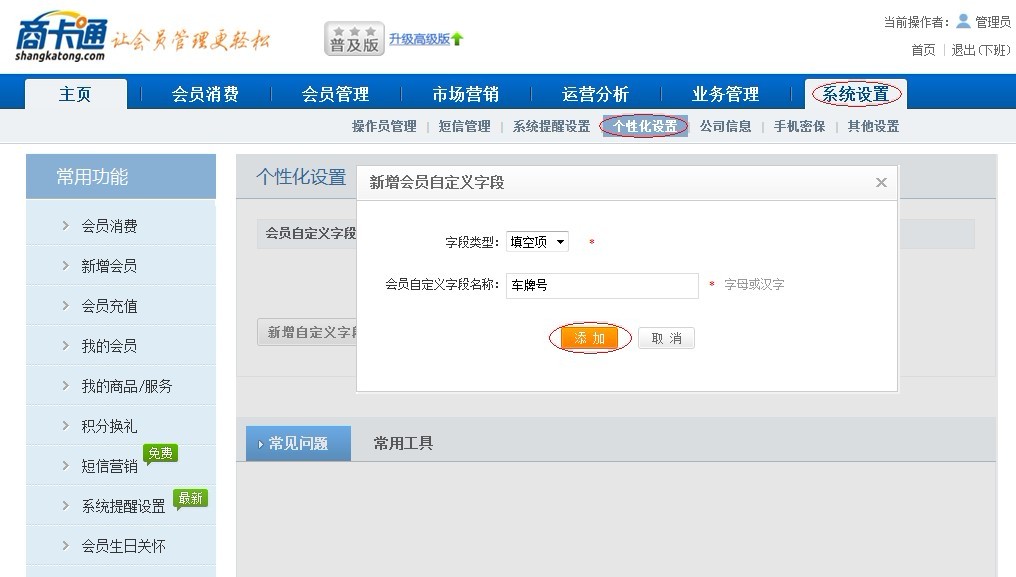This screenshot has width=1016, height=577.
Task: Click the green upgrade arrow icon
Action: 457,39
